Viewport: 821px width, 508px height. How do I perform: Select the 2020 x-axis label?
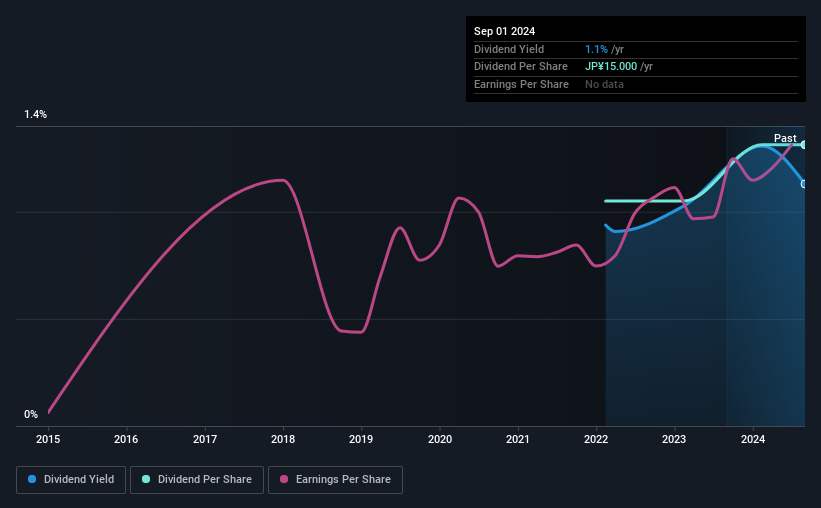tap(440, 439)
